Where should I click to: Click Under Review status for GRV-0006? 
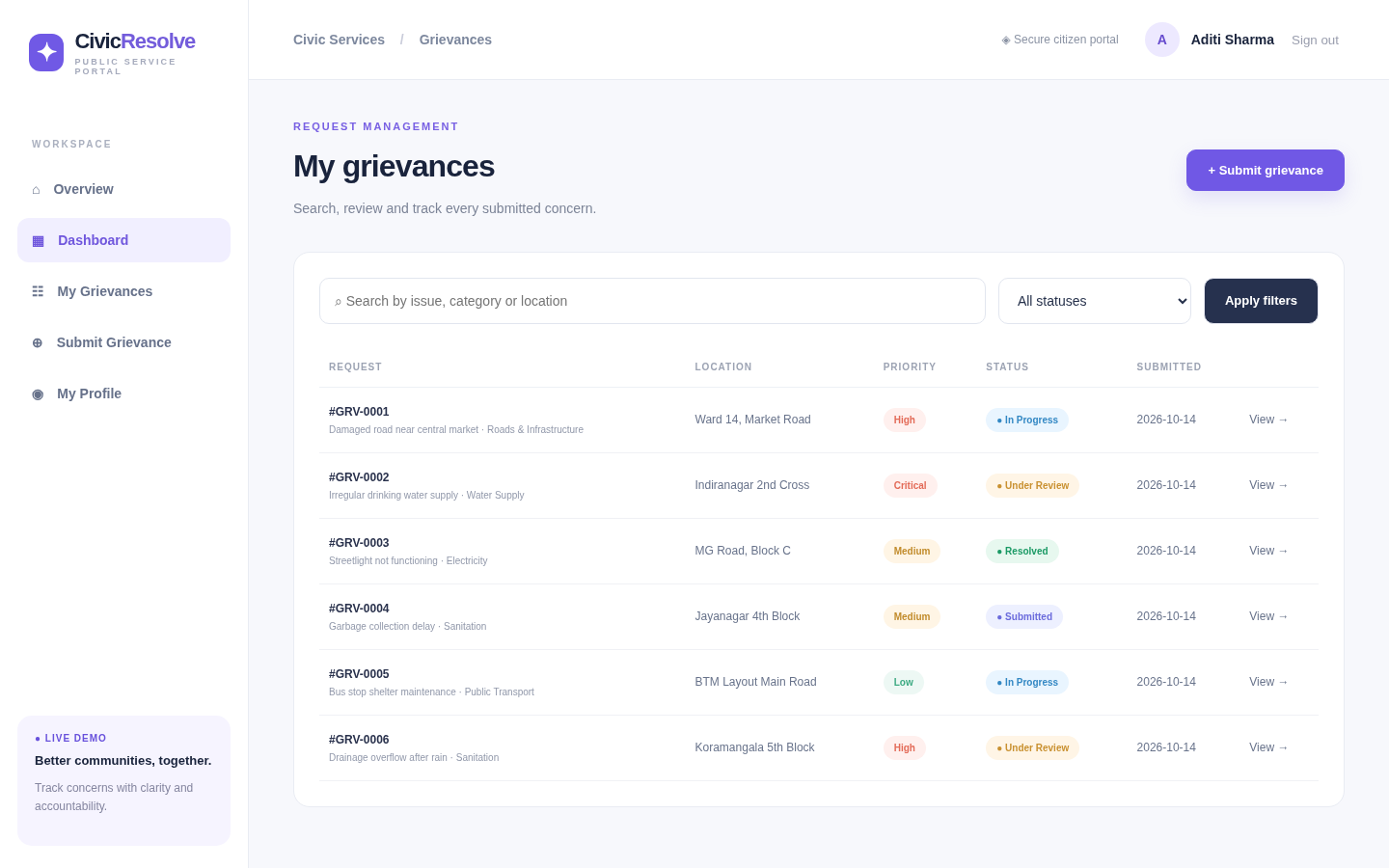[1032, 747]
